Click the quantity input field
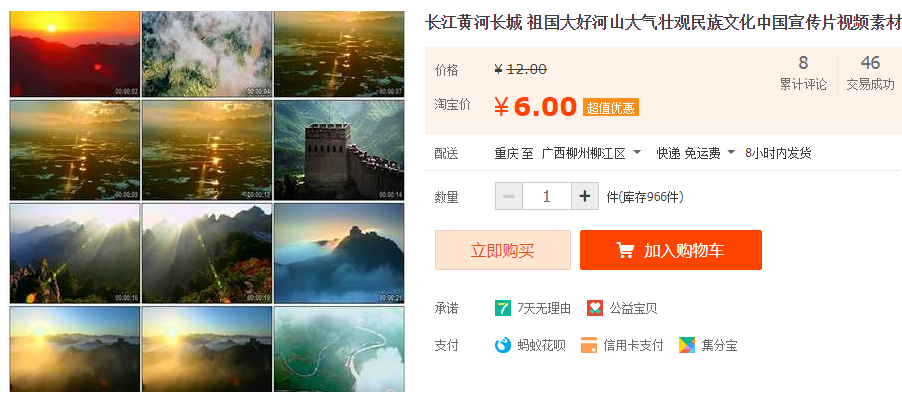902x415 pixels. (546, 196)
